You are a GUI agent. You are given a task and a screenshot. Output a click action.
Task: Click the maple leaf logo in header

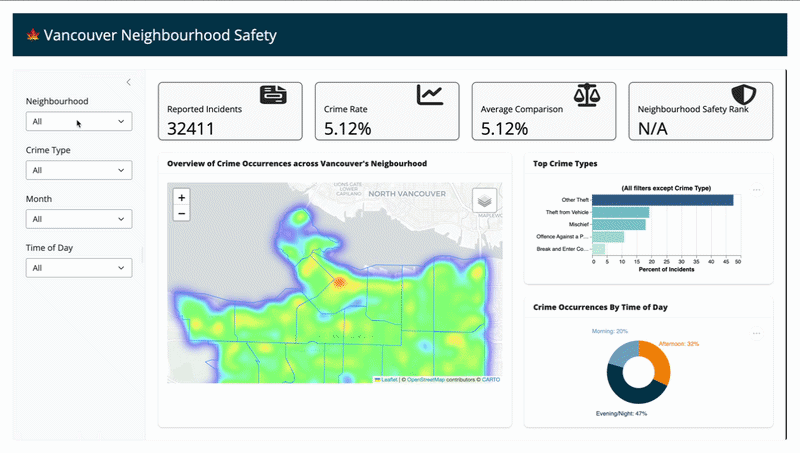coord(32,36)
